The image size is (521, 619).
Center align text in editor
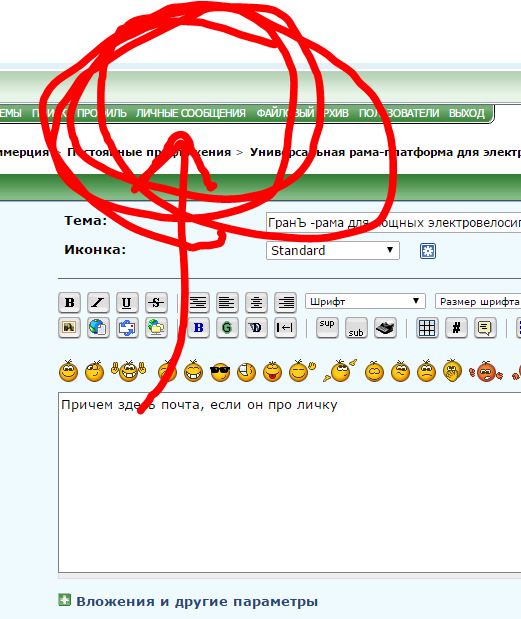point(256,302)
